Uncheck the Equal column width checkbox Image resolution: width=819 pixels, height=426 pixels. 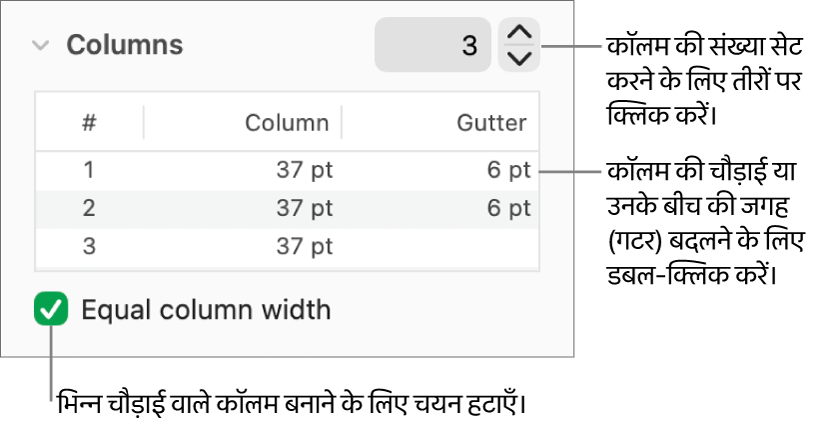tap(51, 309)
